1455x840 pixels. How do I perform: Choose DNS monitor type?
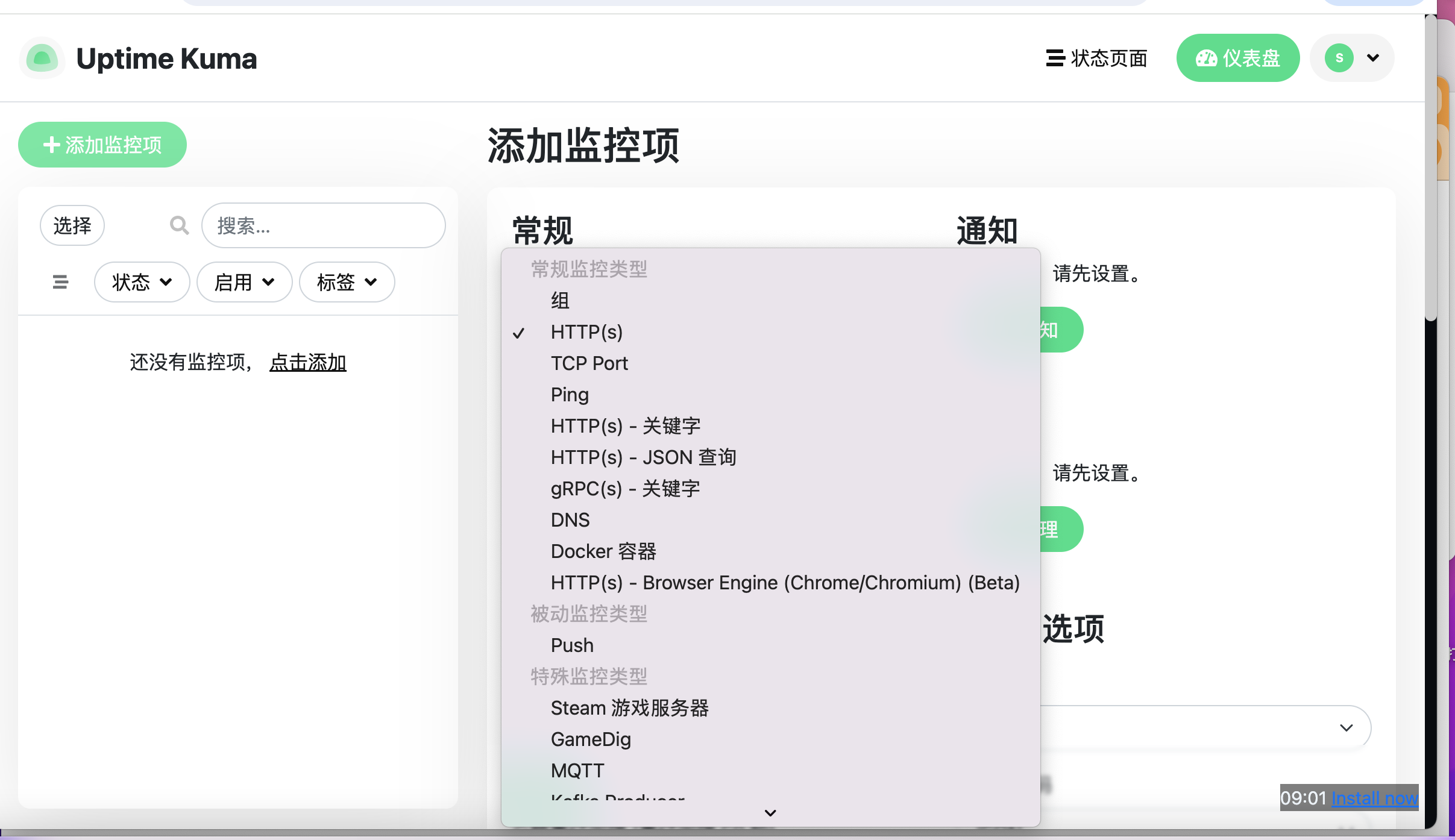(x=770, y=519)
